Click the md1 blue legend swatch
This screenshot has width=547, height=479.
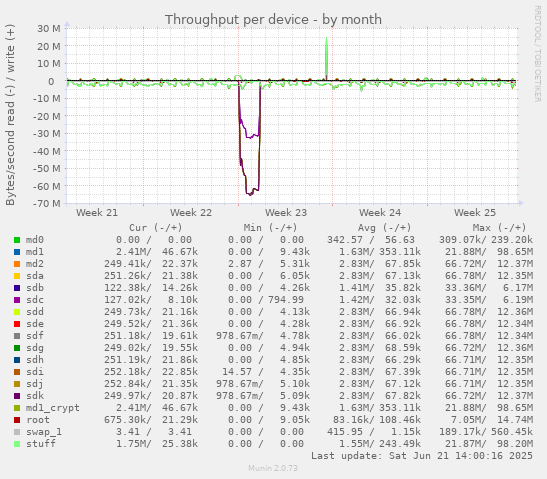[17, 252]
